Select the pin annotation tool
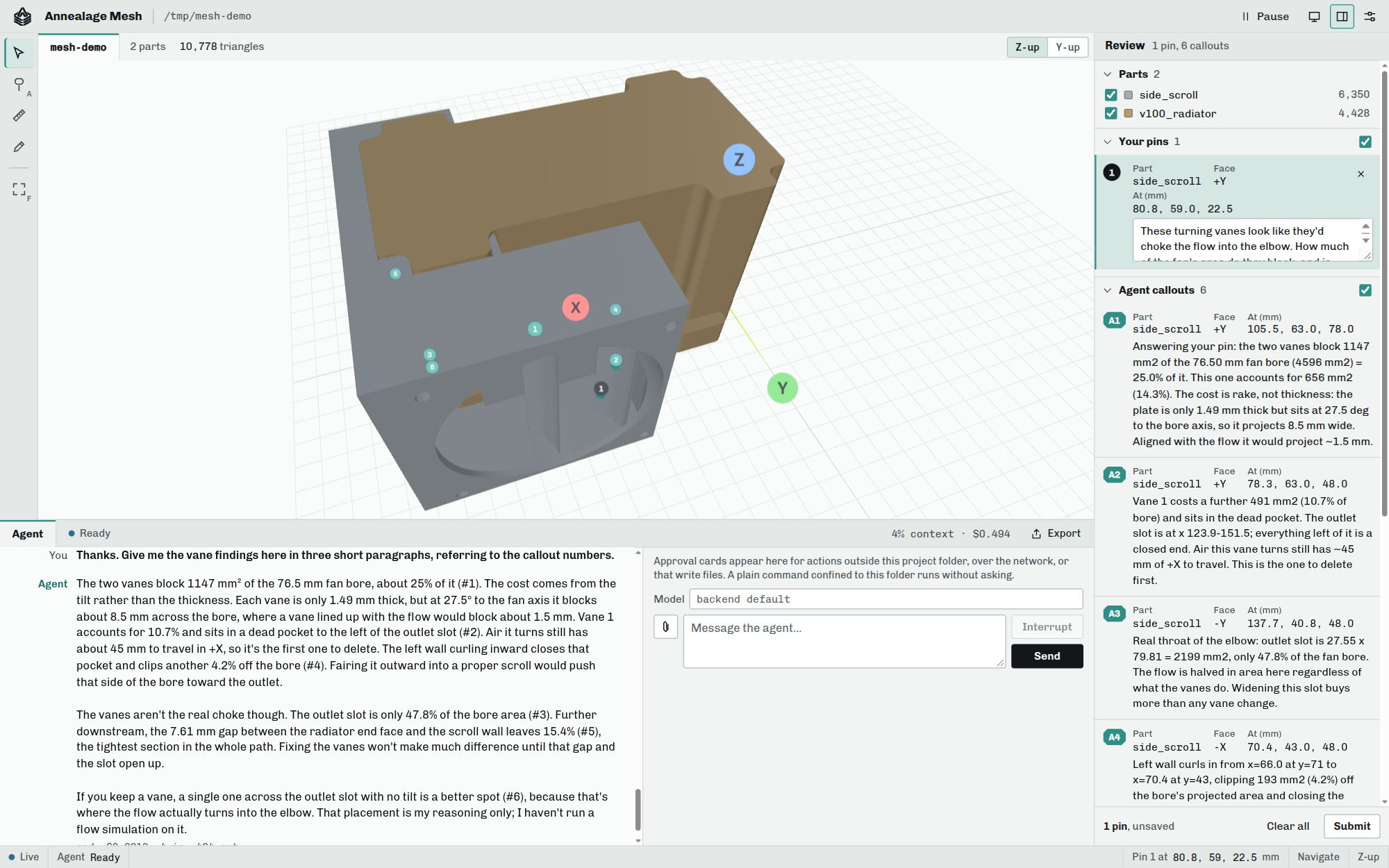Viewport: 1389px width, 868px height. click(19, 84)
